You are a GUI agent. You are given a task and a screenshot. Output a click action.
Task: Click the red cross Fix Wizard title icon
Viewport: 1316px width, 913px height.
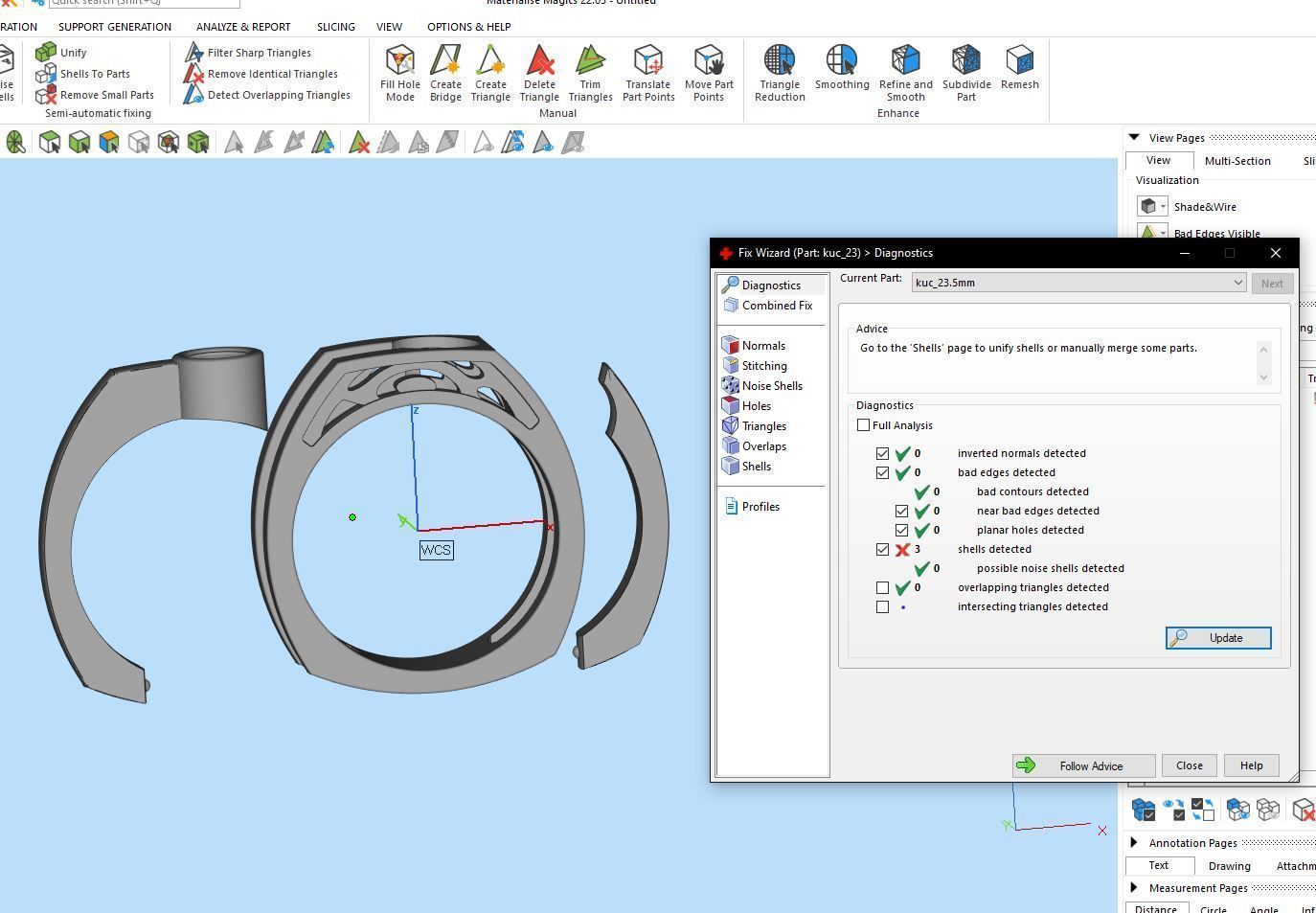725,253
